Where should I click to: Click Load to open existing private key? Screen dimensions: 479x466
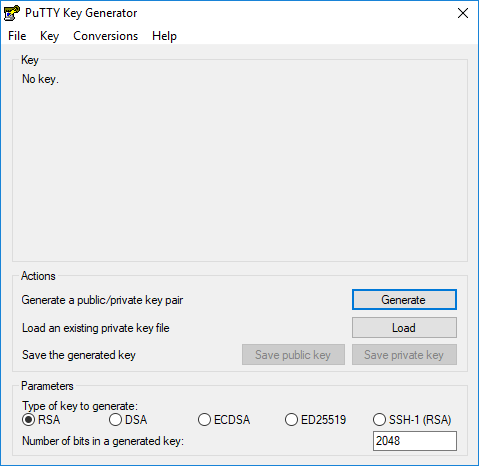pyautogui.click(x=404, y=328)
